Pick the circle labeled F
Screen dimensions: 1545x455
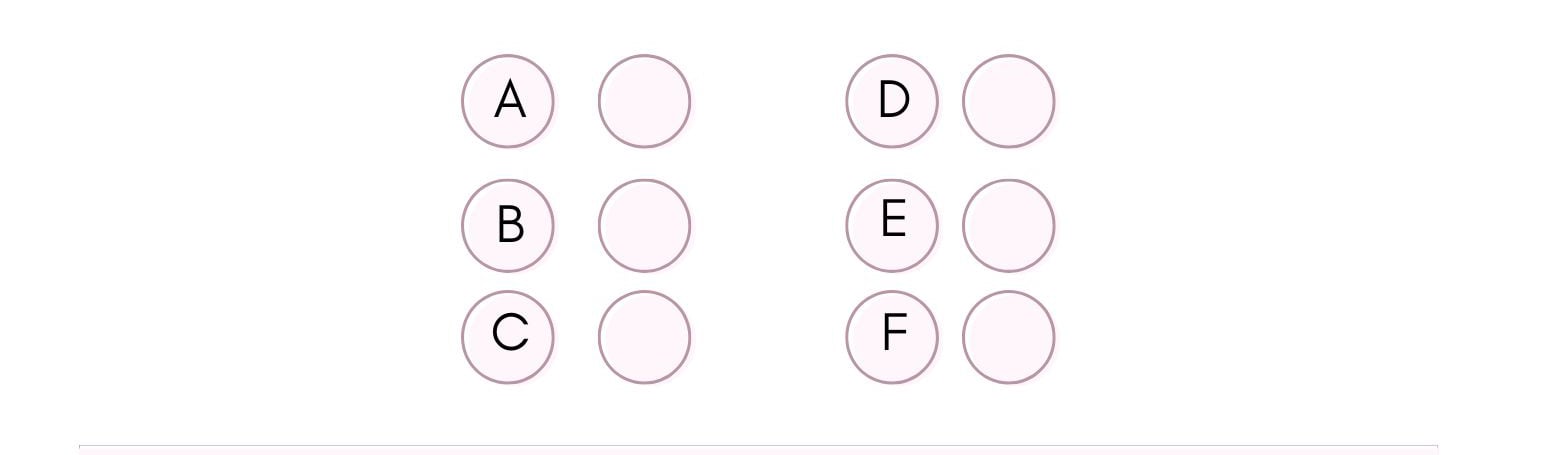click(x=892, y=337)
